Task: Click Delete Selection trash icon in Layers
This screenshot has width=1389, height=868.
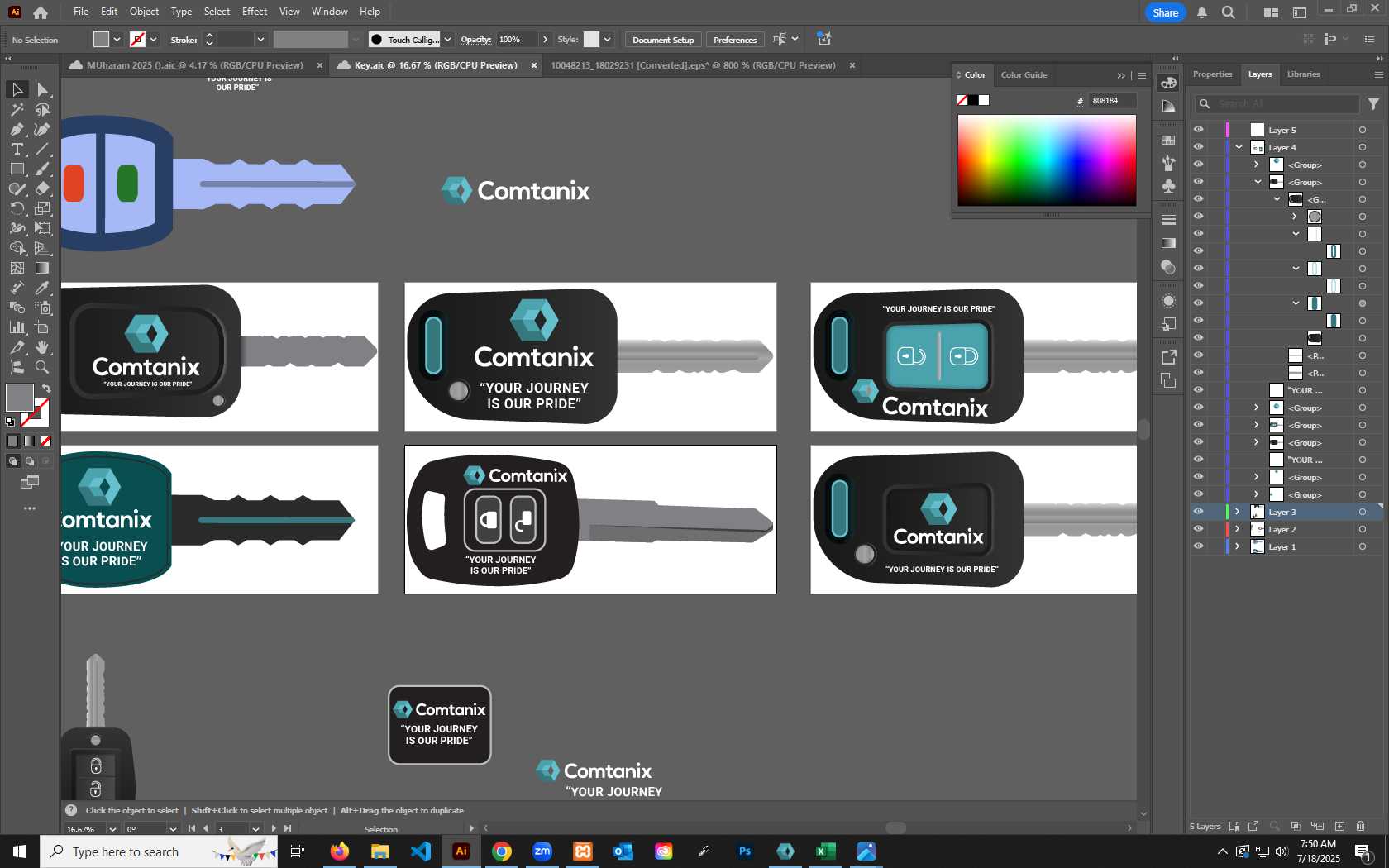Action: (1361, 826)
